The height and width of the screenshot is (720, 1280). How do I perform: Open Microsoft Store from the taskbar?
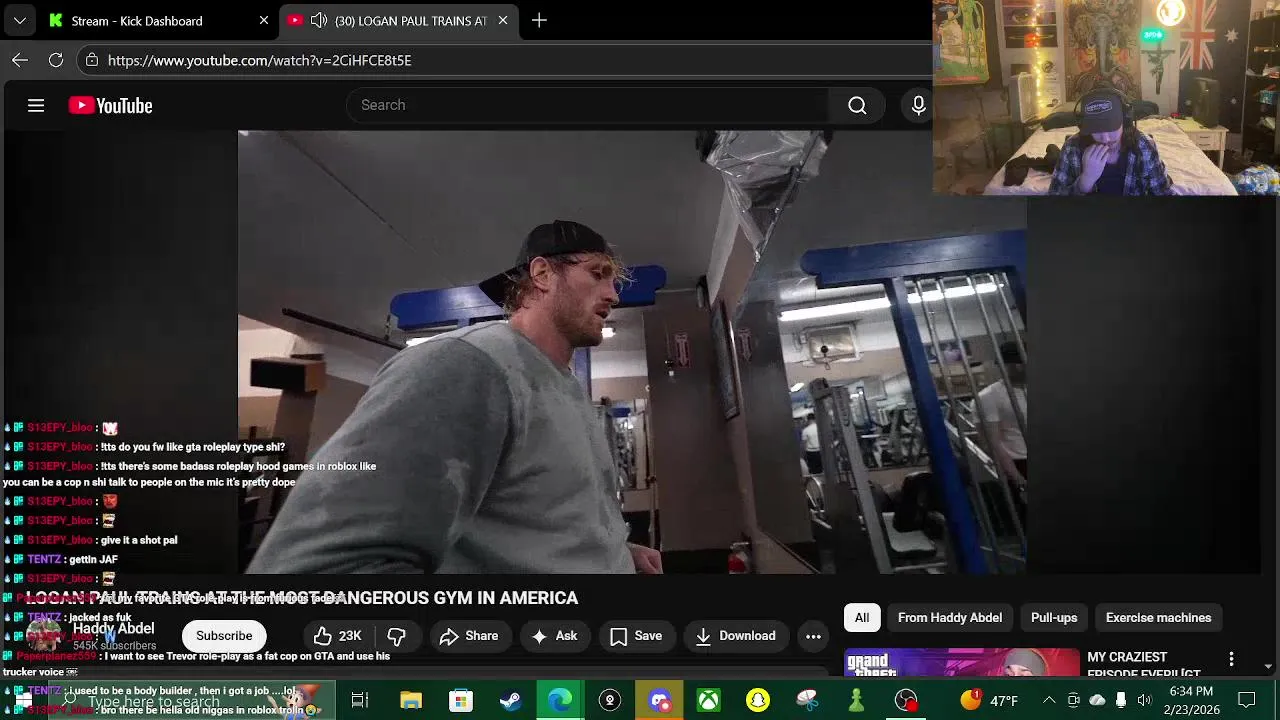[460, 700]
